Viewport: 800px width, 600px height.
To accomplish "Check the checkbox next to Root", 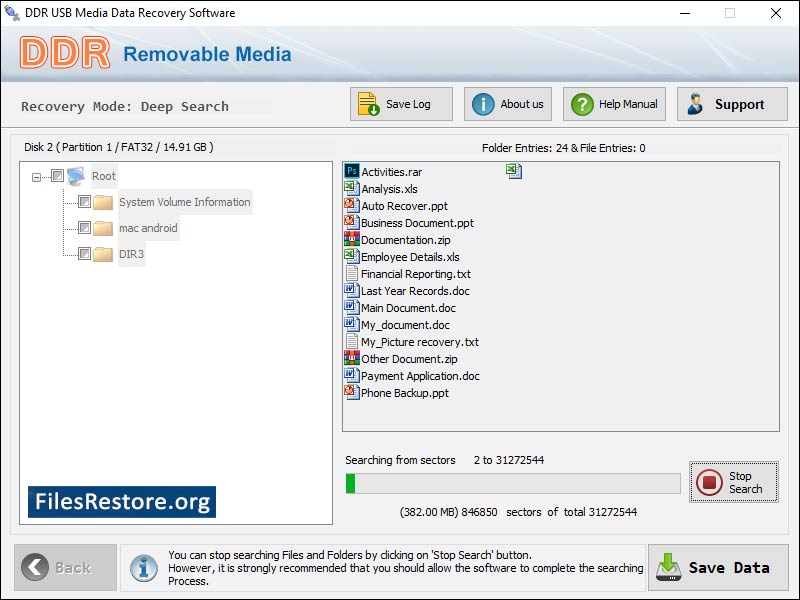I will point(58,176).
